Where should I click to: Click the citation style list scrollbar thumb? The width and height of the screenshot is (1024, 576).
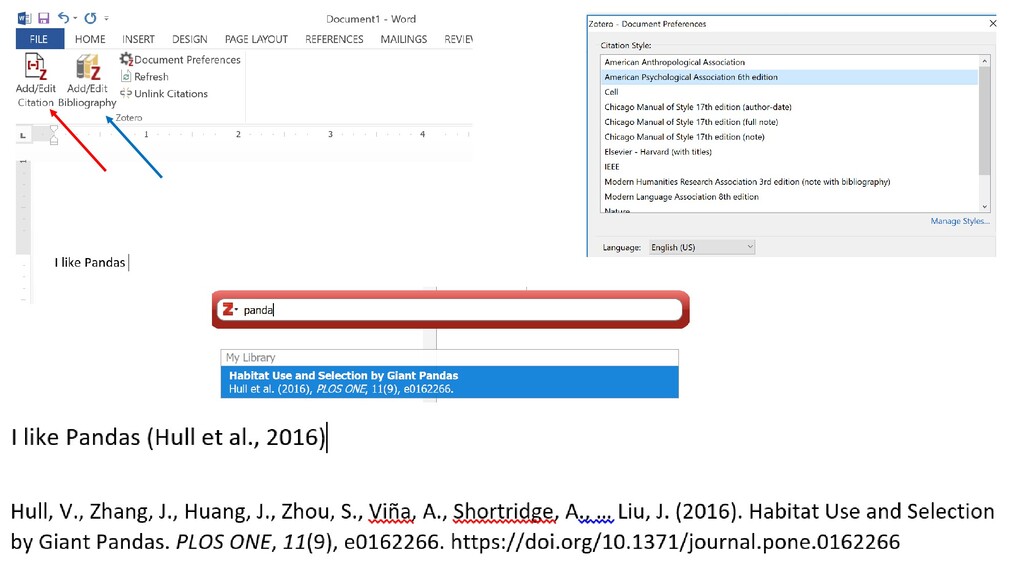point(985,121)
